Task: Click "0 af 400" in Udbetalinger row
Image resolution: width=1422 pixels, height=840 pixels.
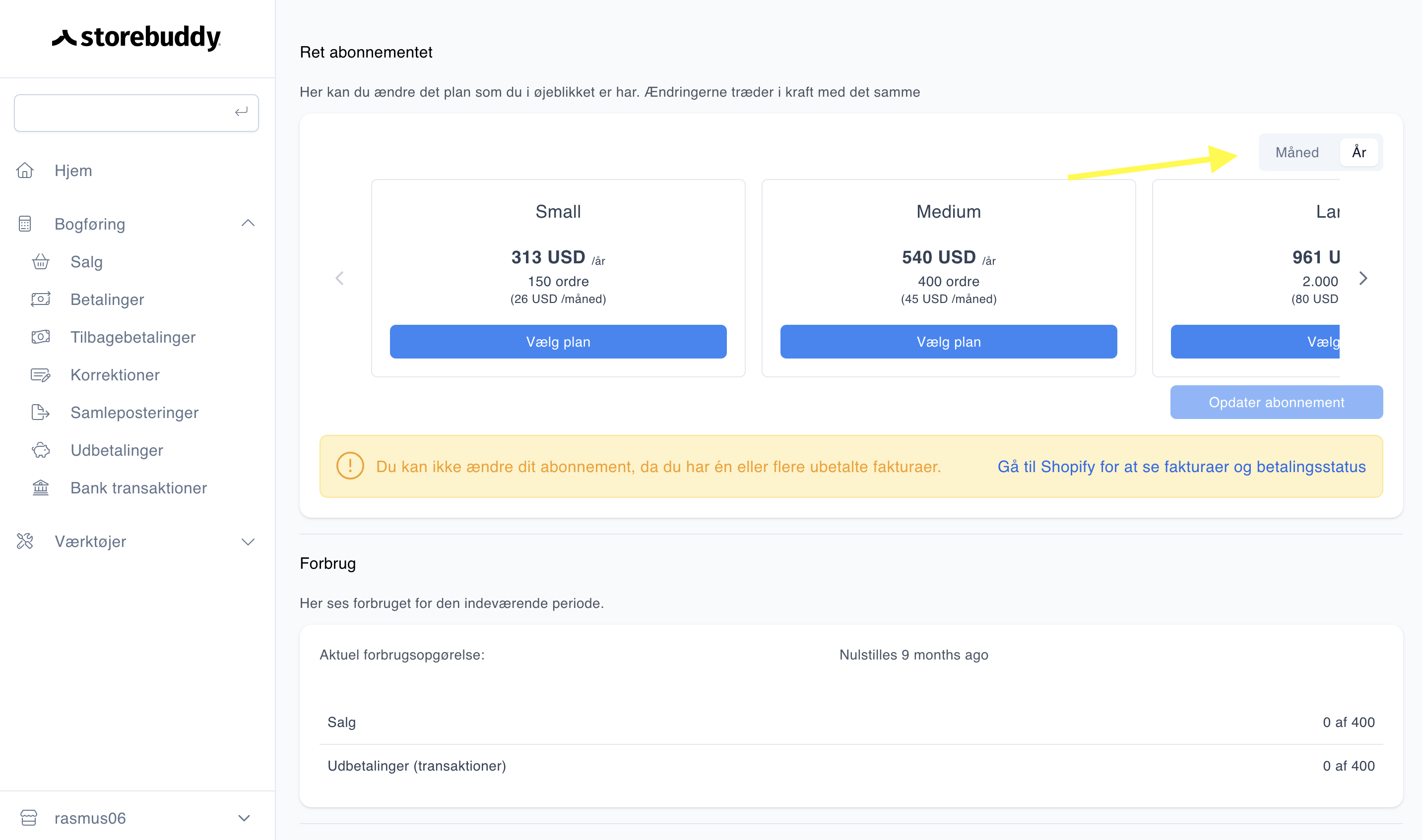Action: (x=1349, y=766)
